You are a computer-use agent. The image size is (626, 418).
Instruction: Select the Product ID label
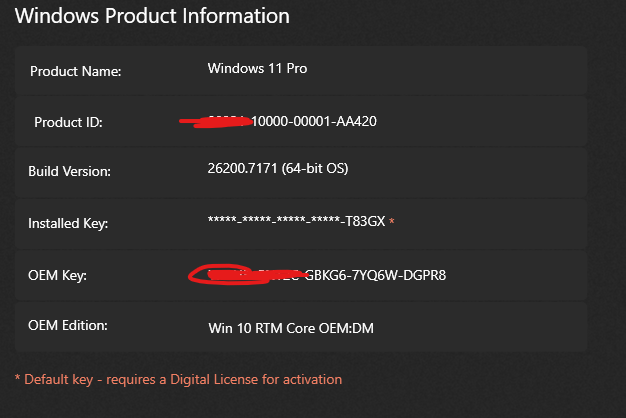pyautogui.click(x=68, y=122)
